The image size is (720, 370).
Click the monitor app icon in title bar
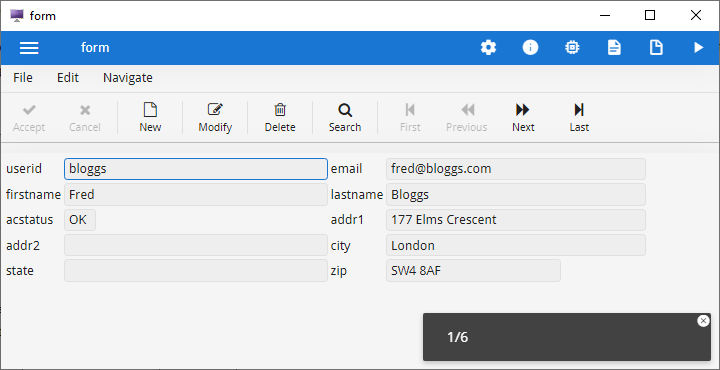pyautogui.click(x=17, y=16)
